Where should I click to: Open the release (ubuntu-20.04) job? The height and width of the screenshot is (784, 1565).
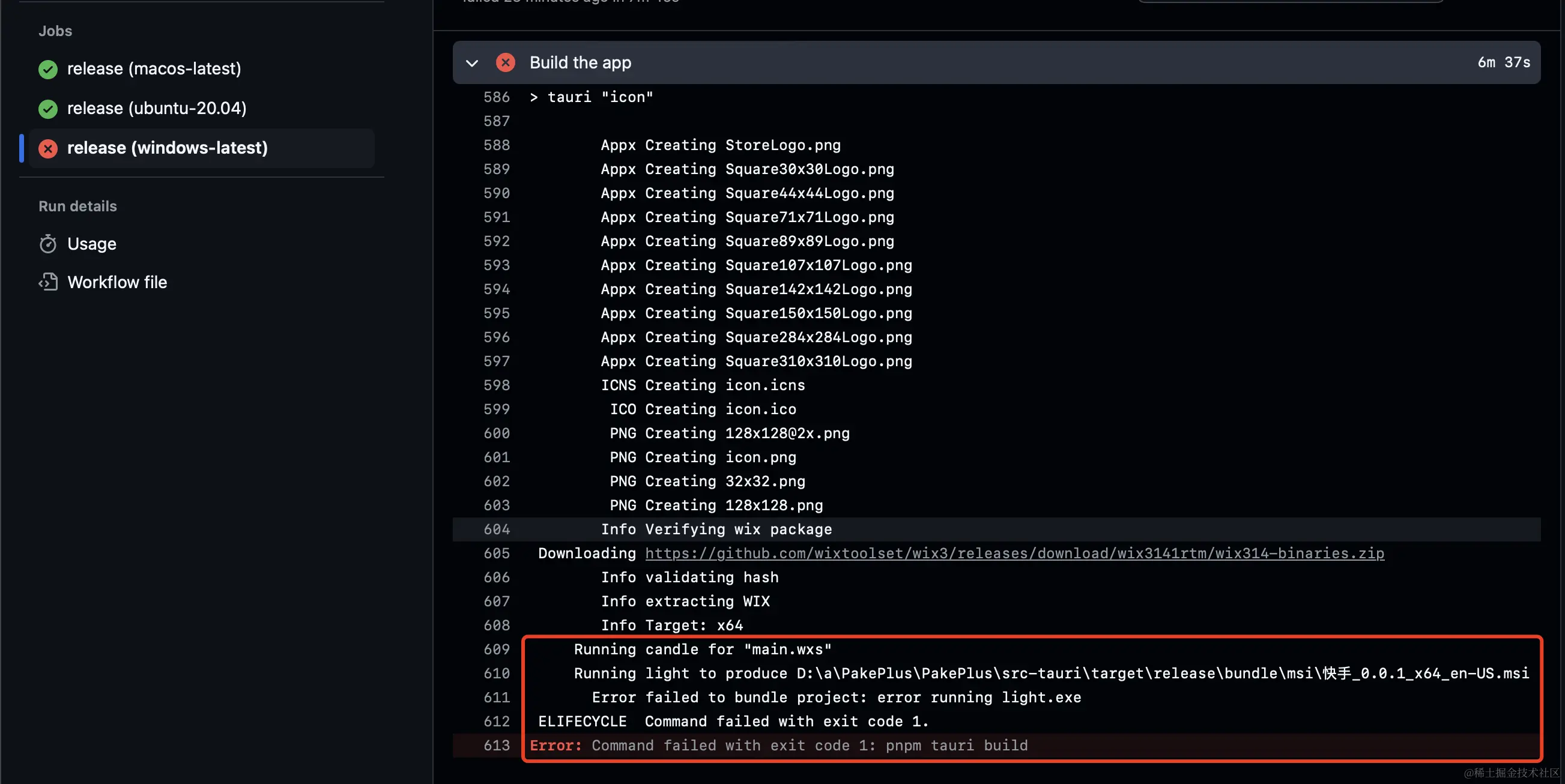157,108
